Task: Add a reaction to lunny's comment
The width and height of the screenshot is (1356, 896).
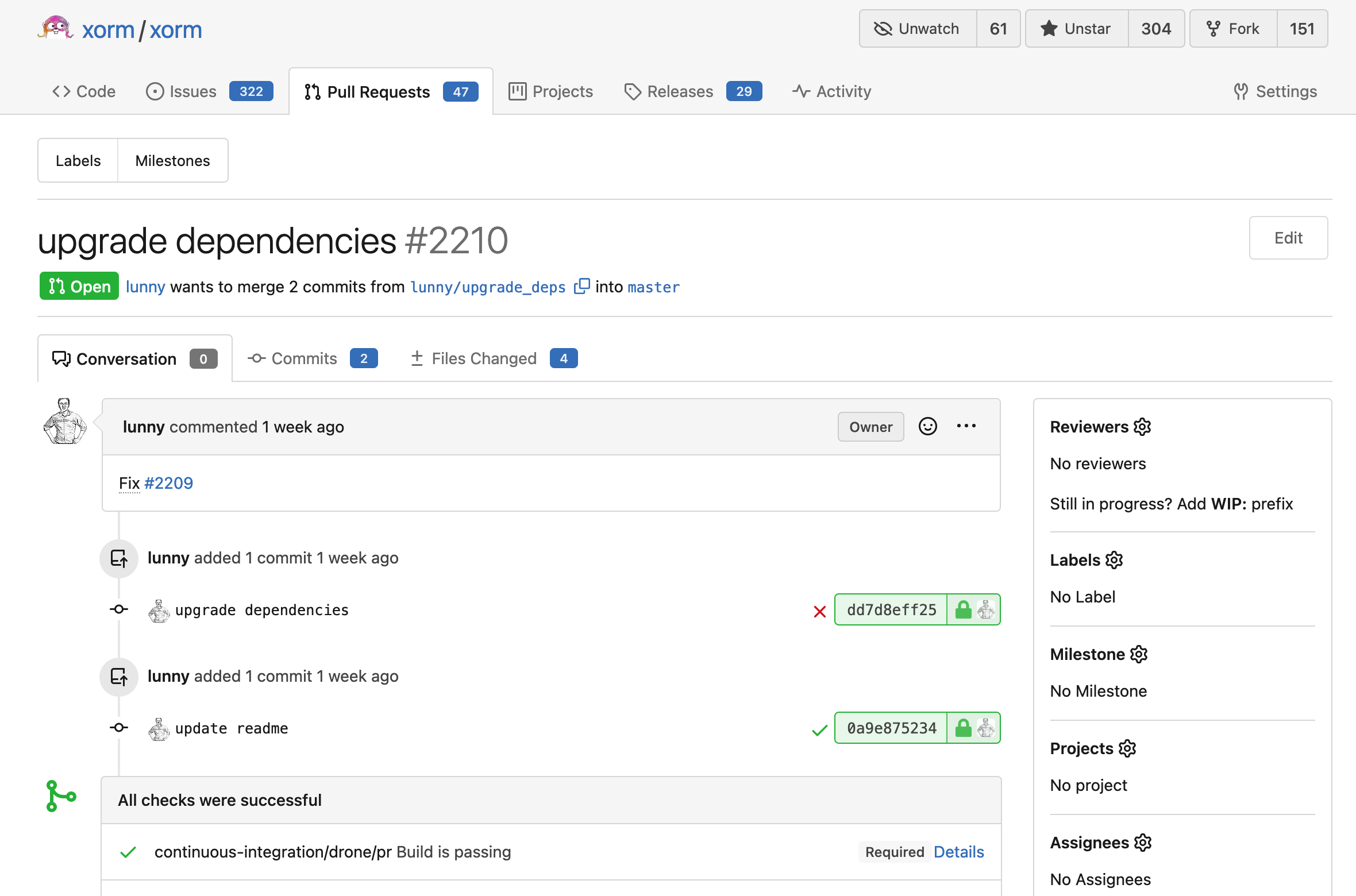Action: coord(927,426)
